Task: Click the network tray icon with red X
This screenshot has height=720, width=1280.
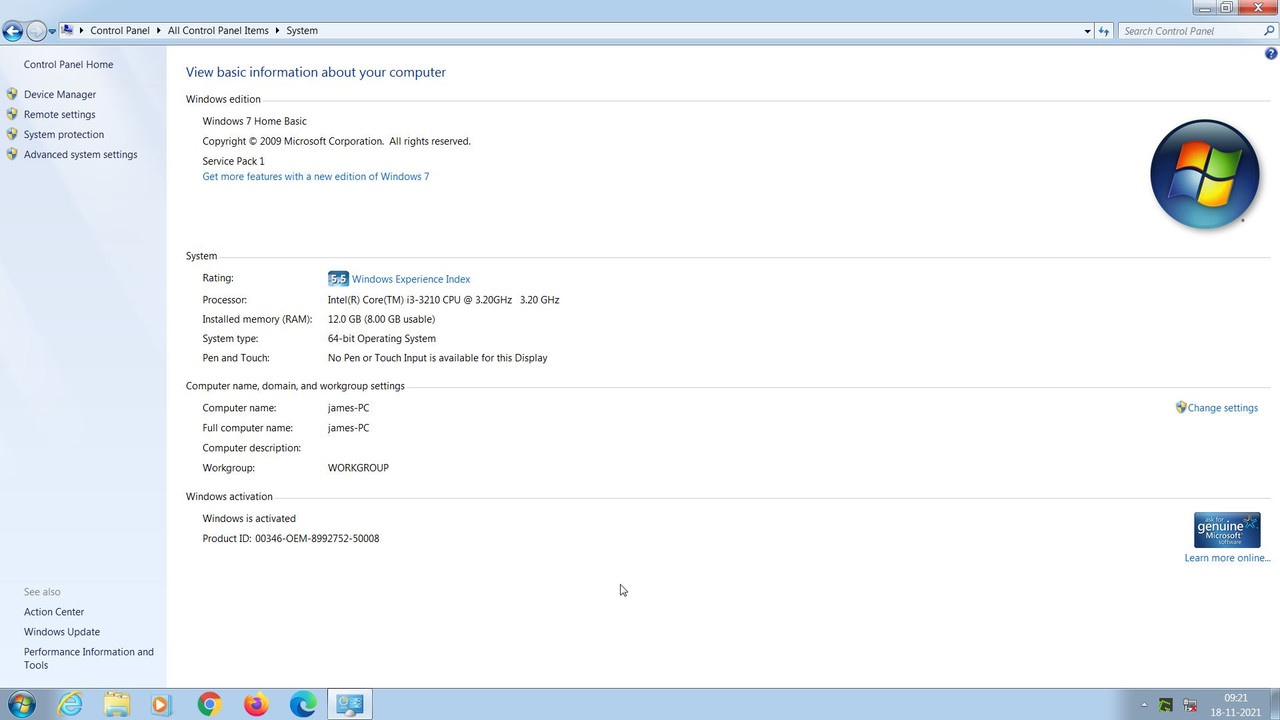Action: pos(1190,705)
